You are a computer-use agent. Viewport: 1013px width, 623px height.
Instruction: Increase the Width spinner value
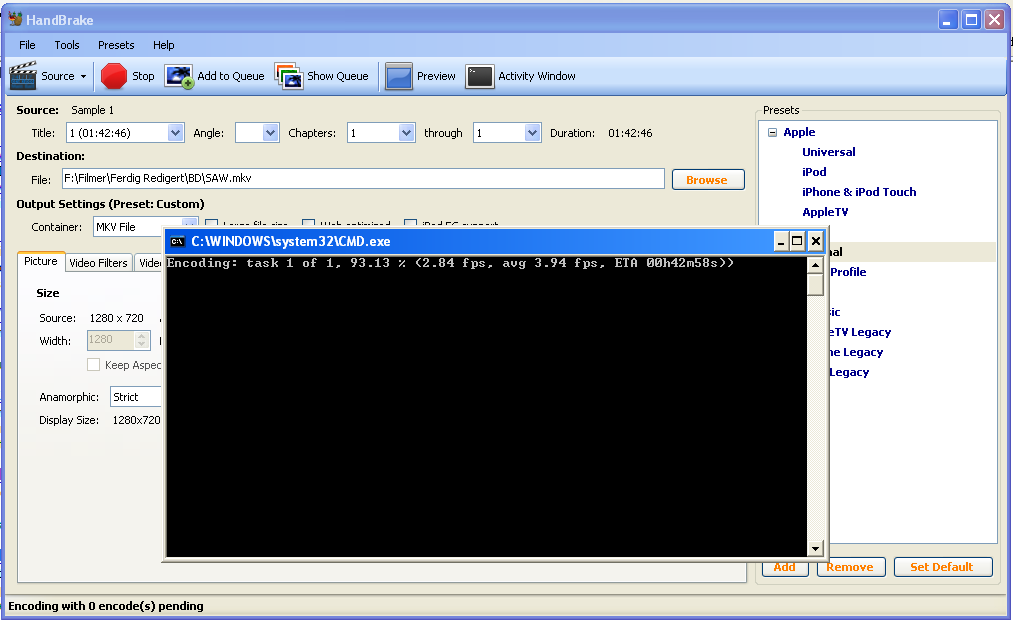pyautogui.click(x=141, y=335)
